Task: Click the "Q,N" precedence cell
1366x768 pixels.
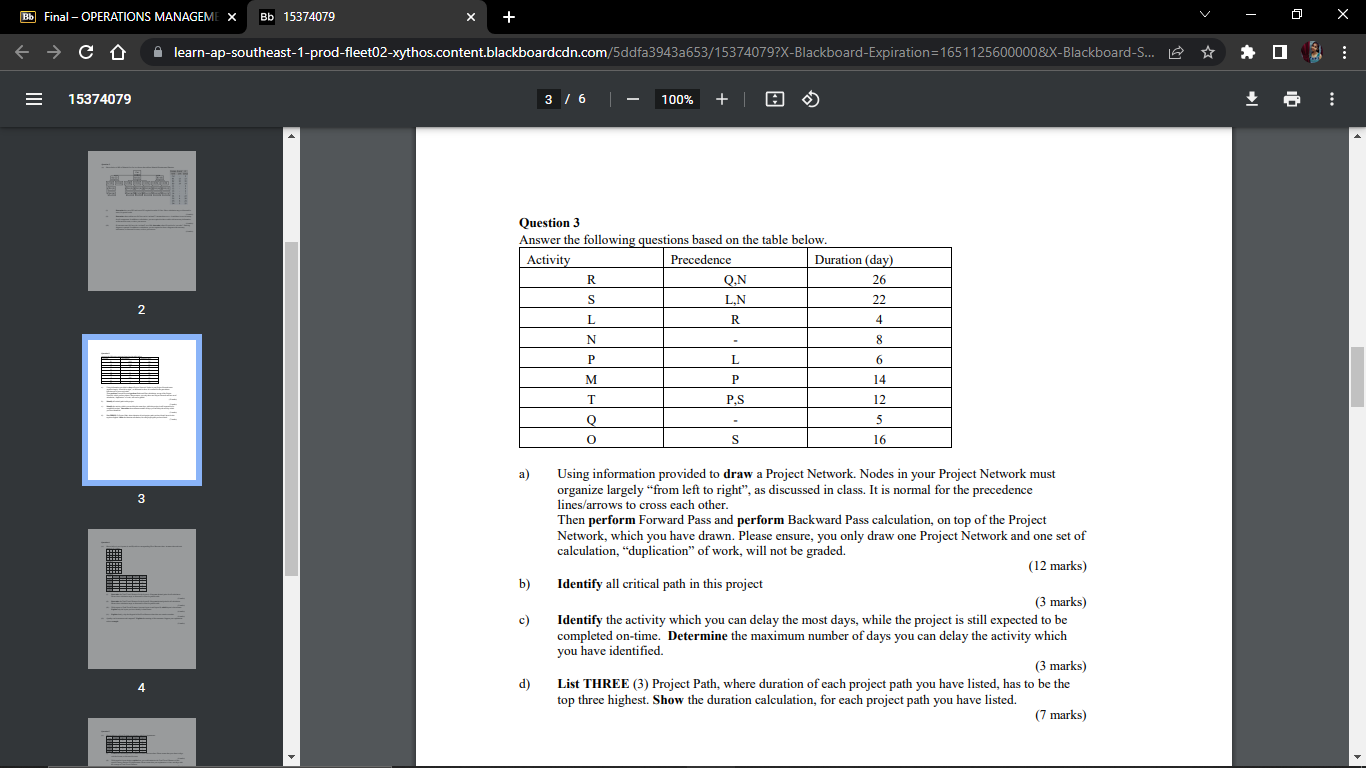Action: tap(735, 280)
